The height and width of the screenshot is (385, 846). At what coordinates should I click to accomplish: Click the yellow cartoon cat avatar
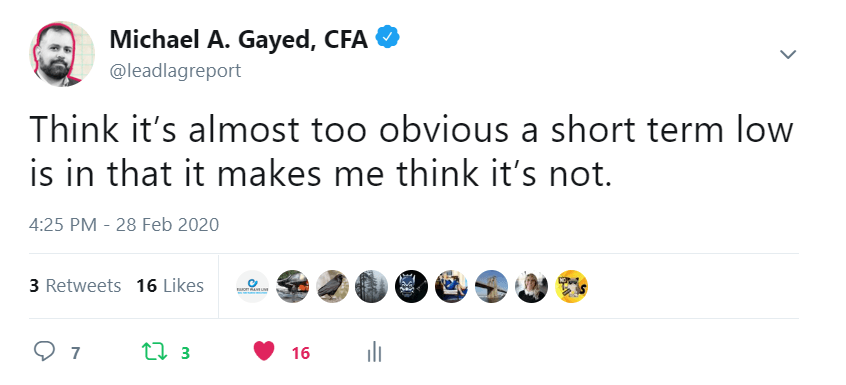coord(571,286)
